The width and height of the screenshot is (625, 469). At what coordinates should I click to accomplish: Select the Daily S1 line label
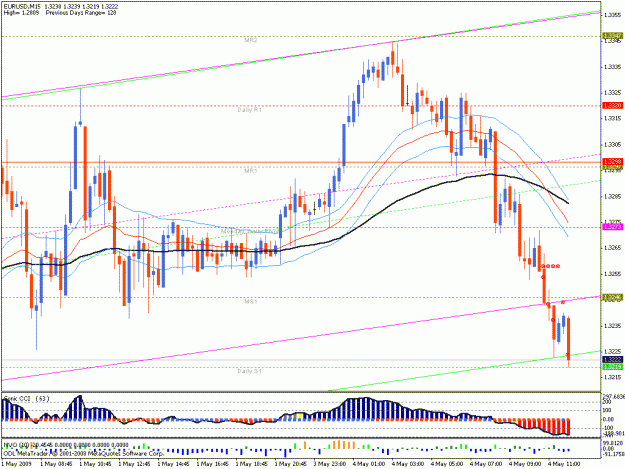pyautogui.click(x=250, y=371)
